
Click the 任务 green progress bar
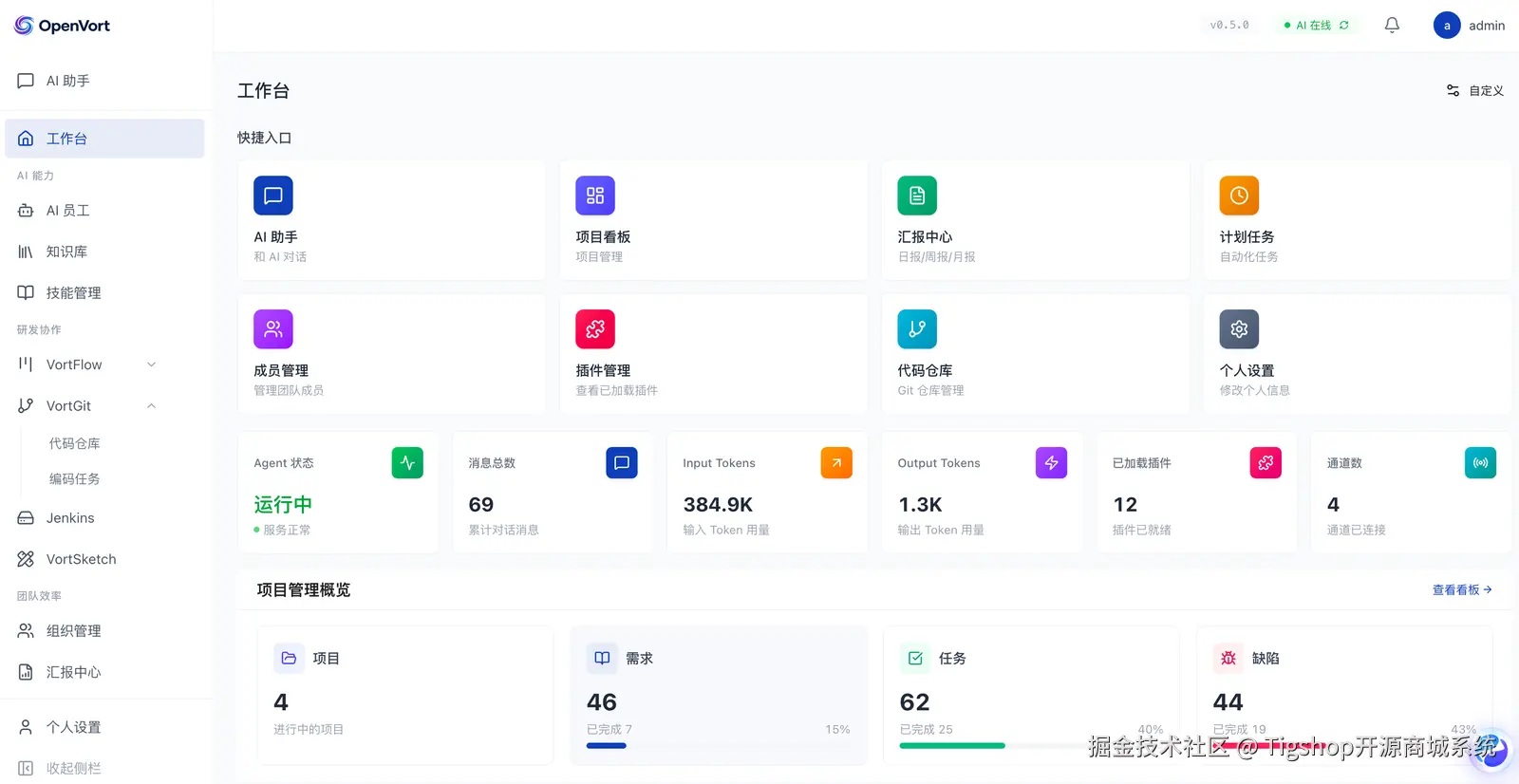pos(952,746)
